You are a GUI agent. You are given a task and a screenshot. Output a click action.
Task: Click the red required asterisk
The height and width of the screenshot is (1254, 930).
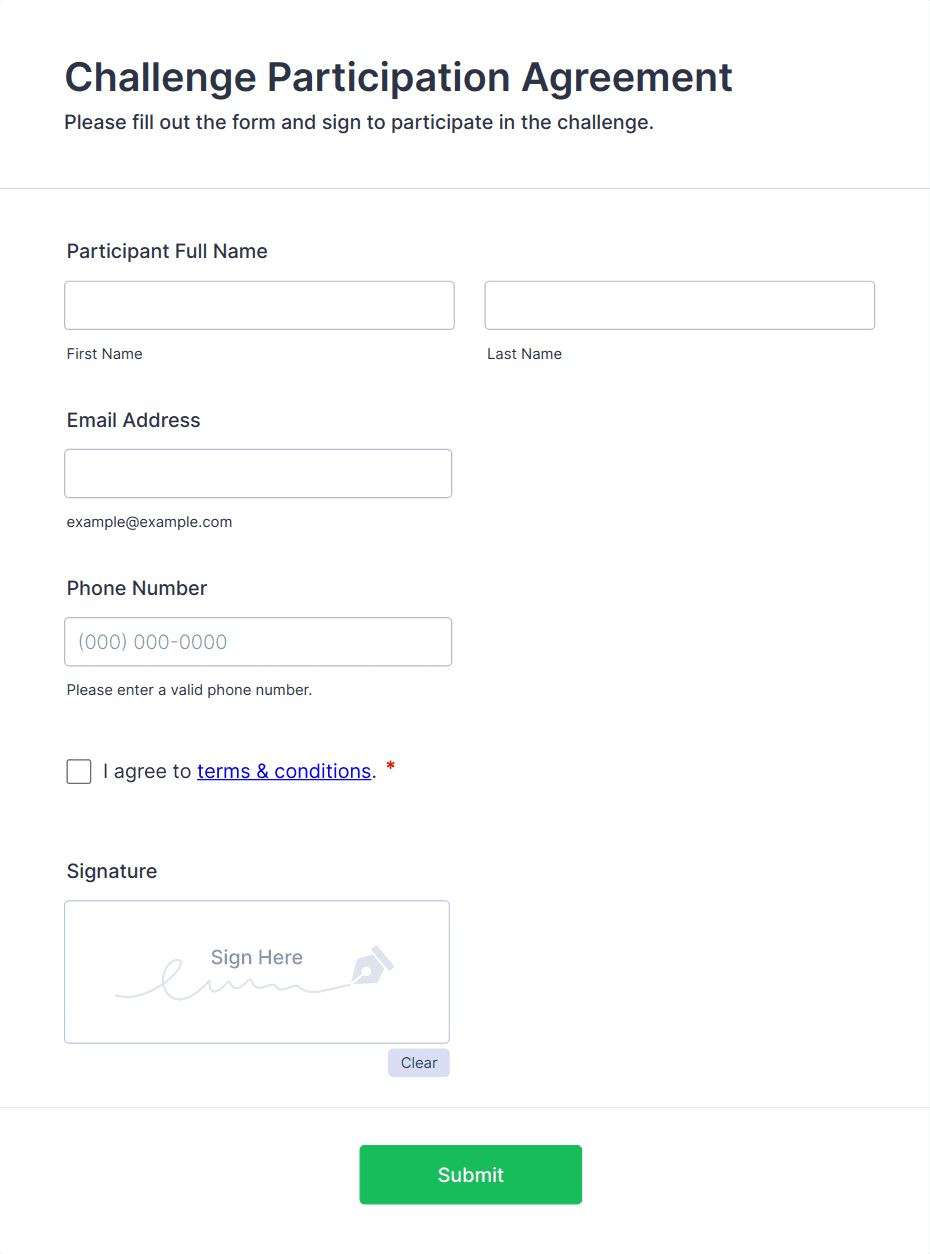pos(391,768)
